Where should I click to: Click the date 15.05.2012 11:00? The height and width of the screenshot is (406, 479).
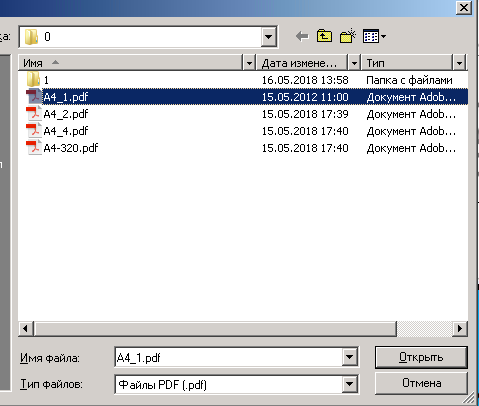click(305, 97)
